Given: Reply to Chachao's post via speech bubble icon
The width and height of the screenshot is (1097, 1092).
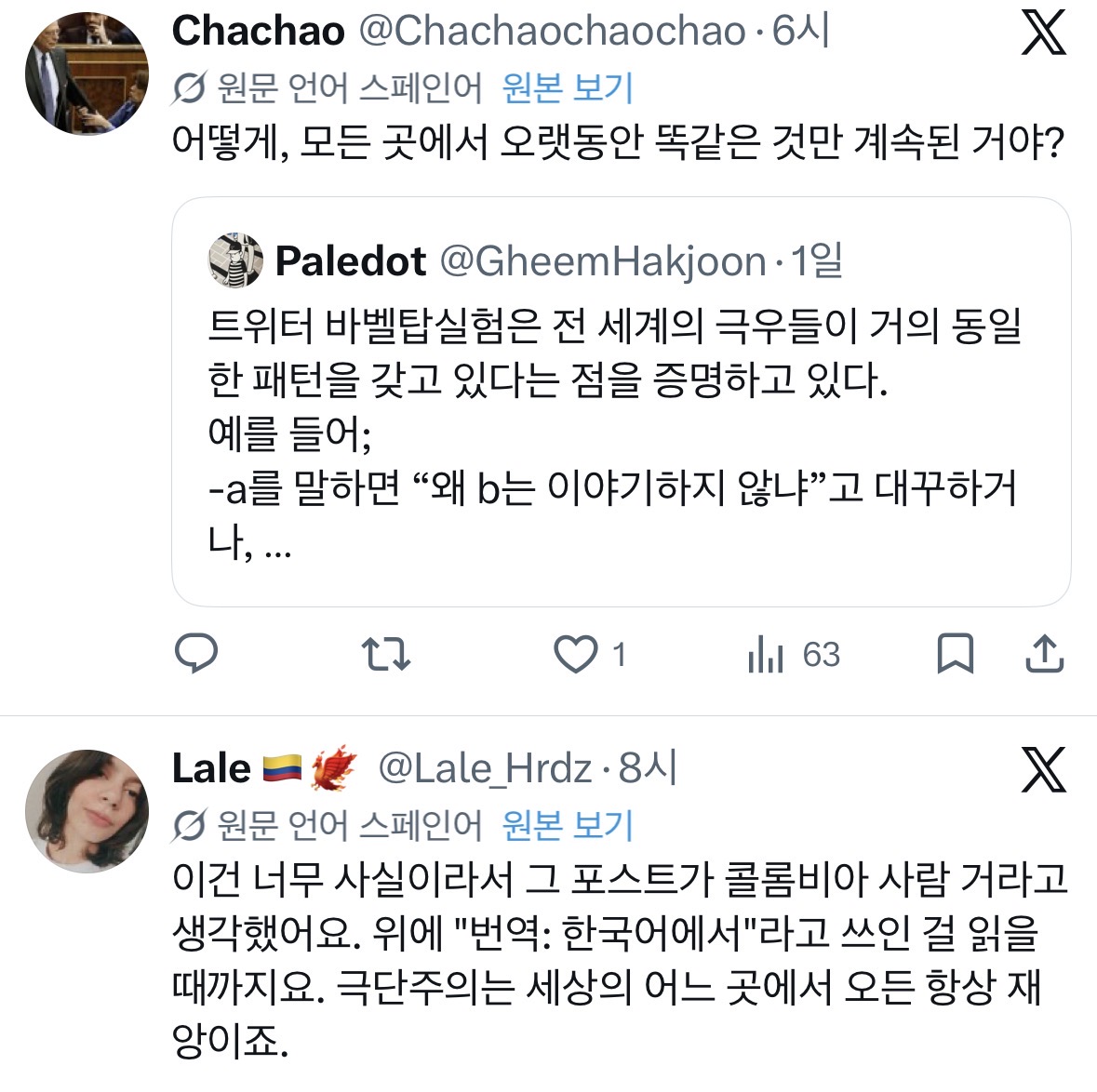Looking at the screenshot, I should (x=196, y=654).
